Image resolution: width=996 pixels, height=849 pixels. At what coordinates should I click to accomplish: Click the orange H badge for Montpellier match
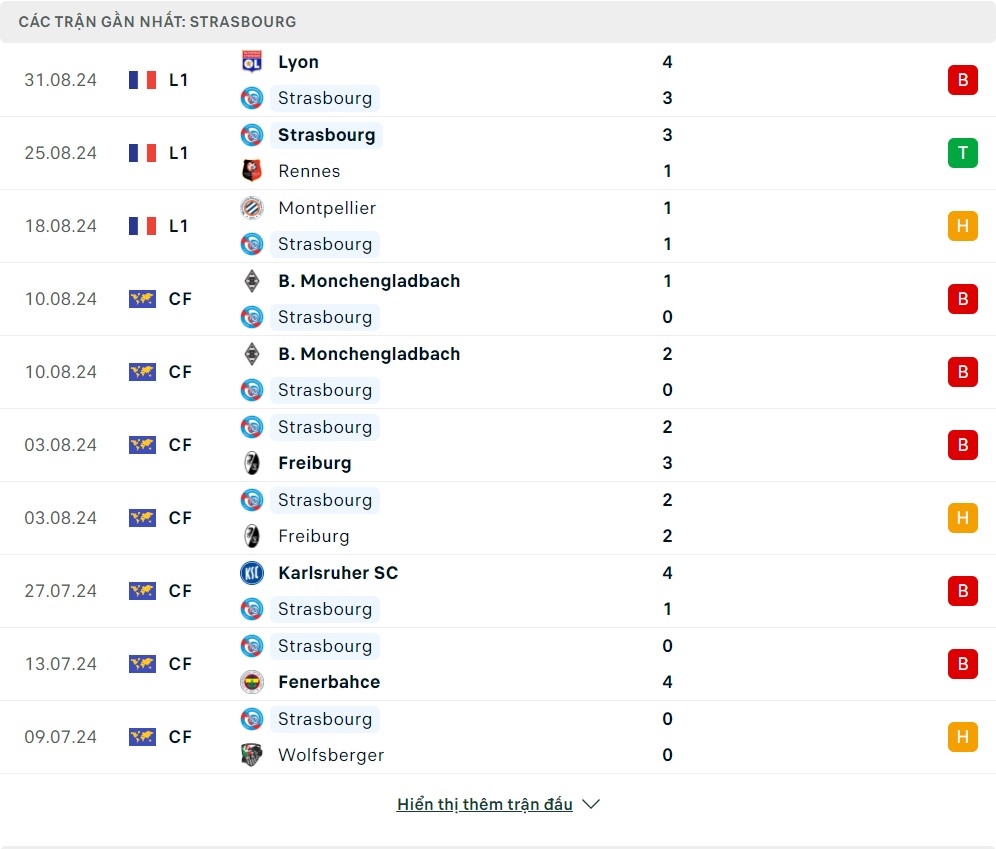pyautogui.click(x=962, y=226)
